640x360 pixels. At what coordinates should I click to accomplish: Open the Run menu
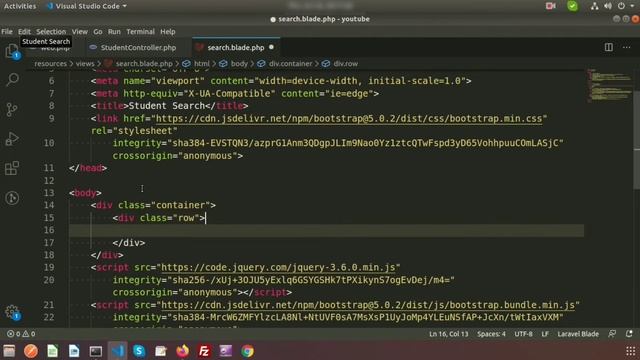coord(114,31)
